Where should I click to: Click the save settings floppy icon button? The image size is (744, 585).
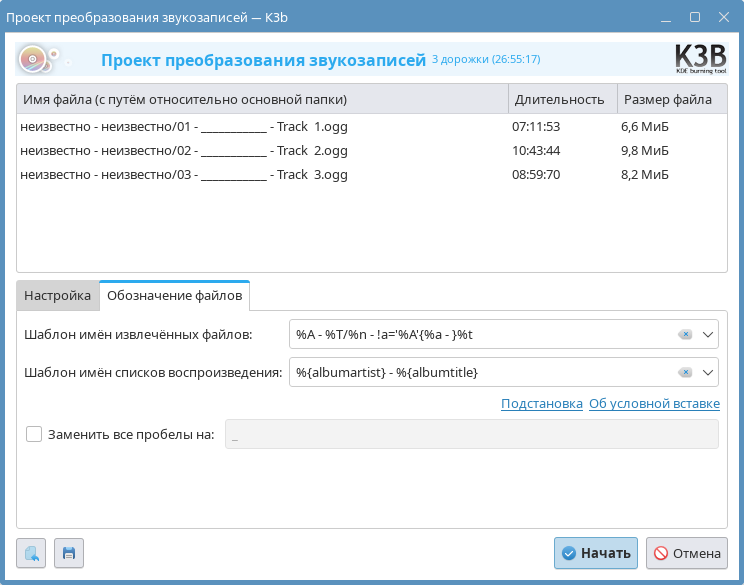point(69,553)
